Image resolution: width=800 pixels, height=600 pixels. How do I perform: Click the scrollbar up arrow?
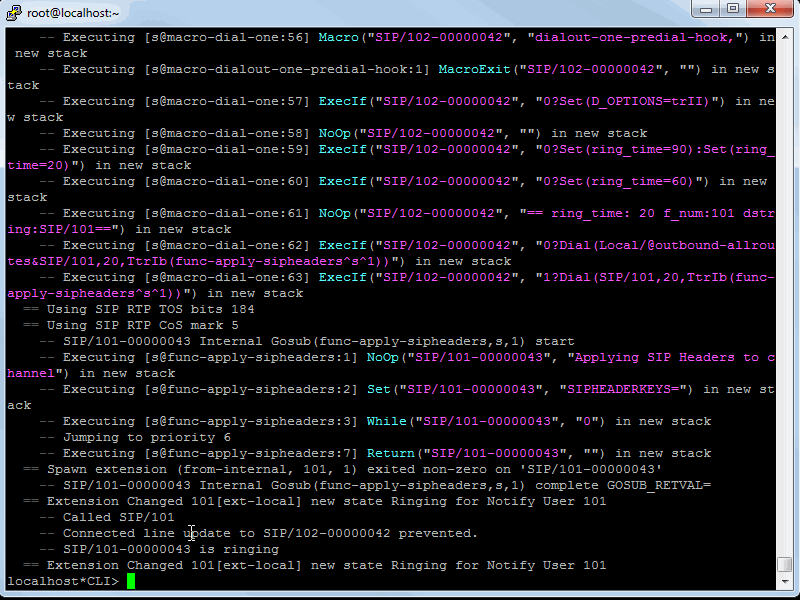click(785, 36)
